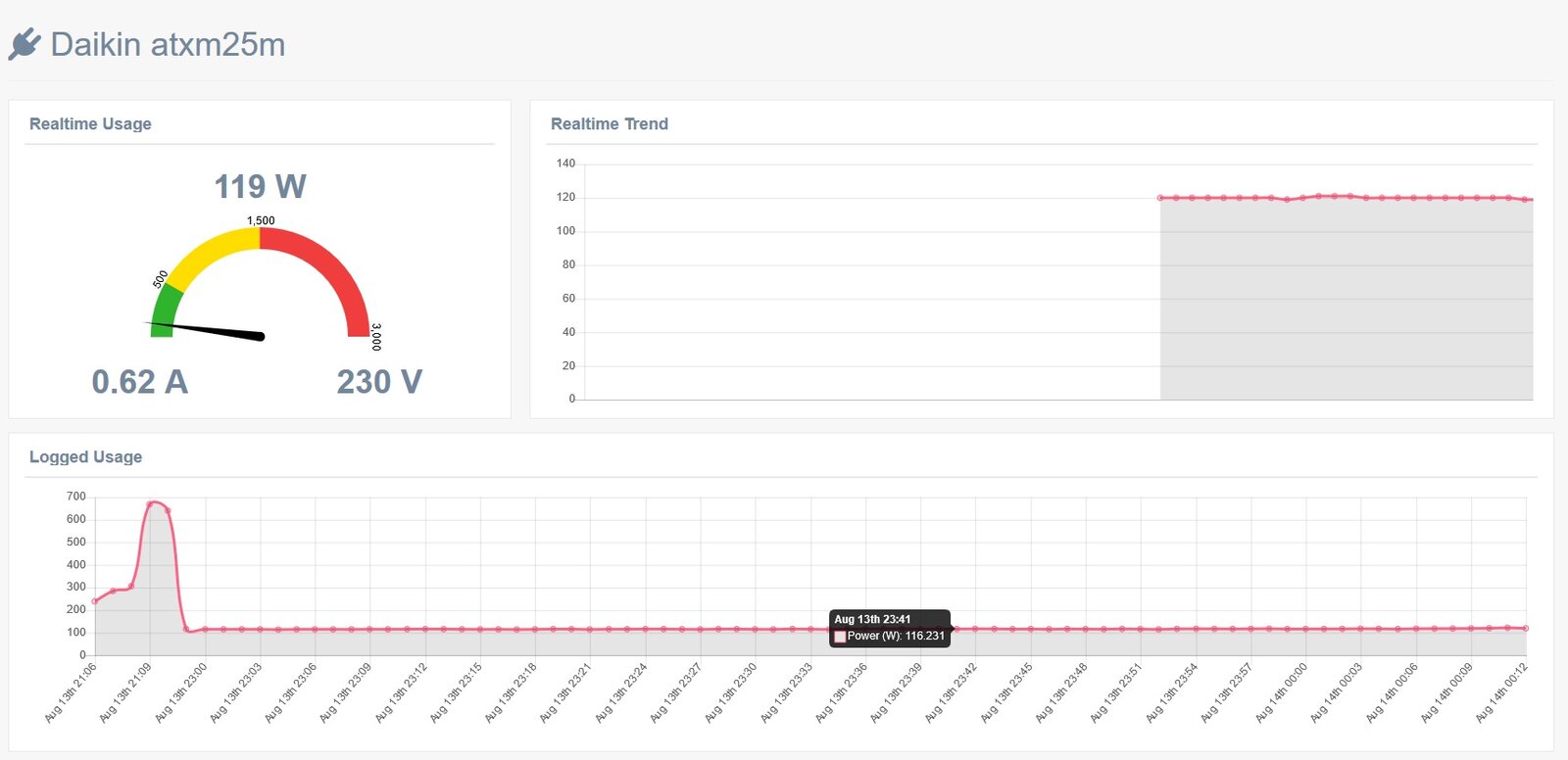Viewport: 1568px width, 760px height.
Task: Click the 3,000 gauge tick label
Action: [x=376, y=336]
